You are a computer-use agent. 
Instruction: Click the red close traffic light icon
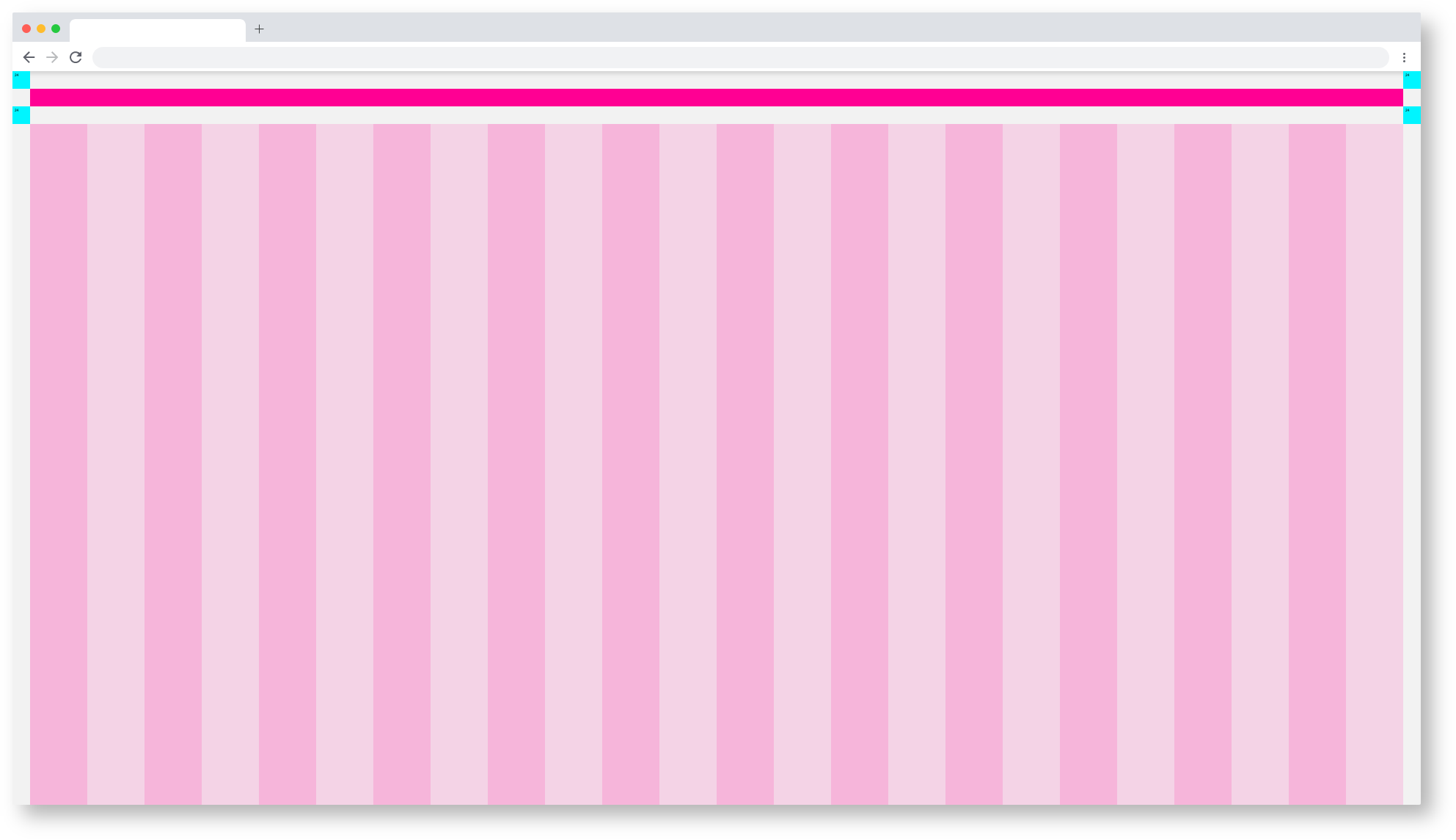[x=26, y=29]
